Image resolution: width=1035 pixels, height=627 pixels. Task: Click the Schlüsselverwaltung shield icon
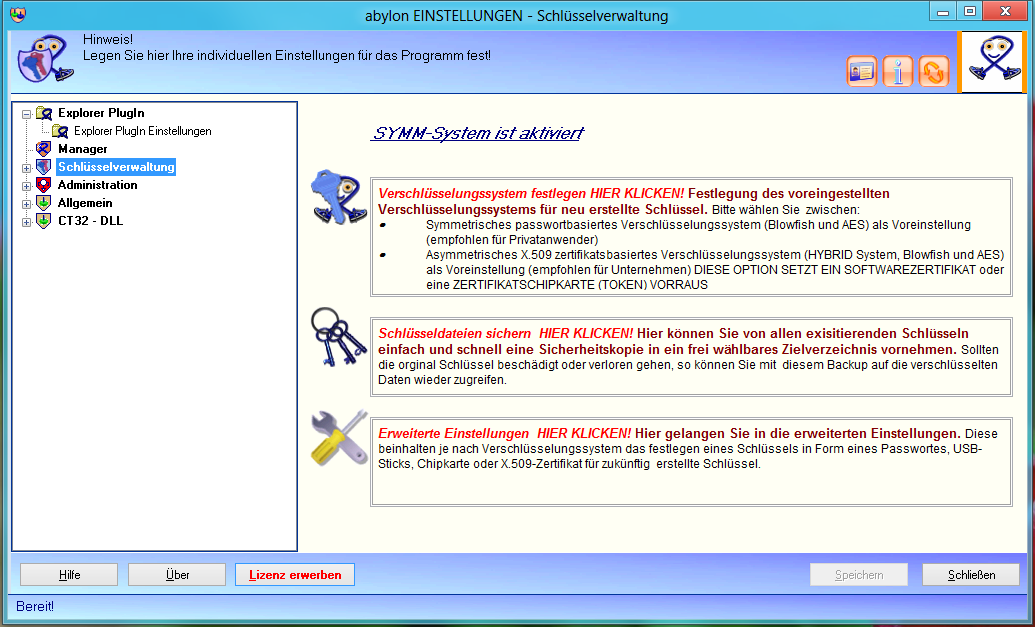pos(44,167)
